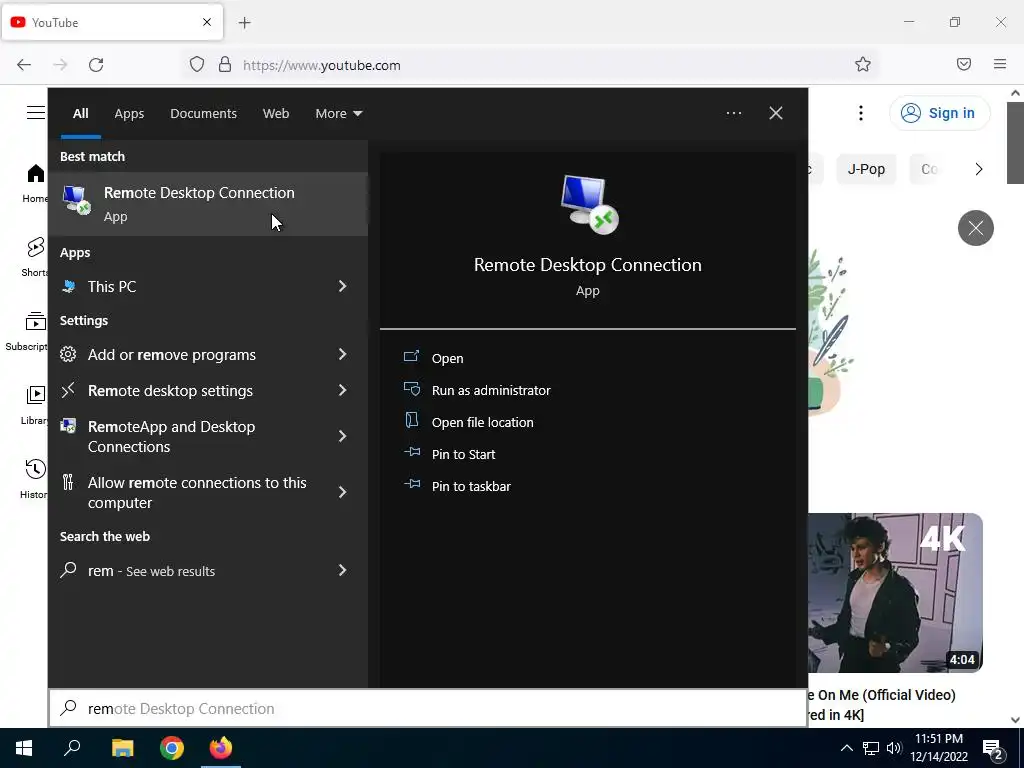1024x768 pixels.
Task: Open YouTube Subscriptions in sidebar
Action: click(29, 332)
